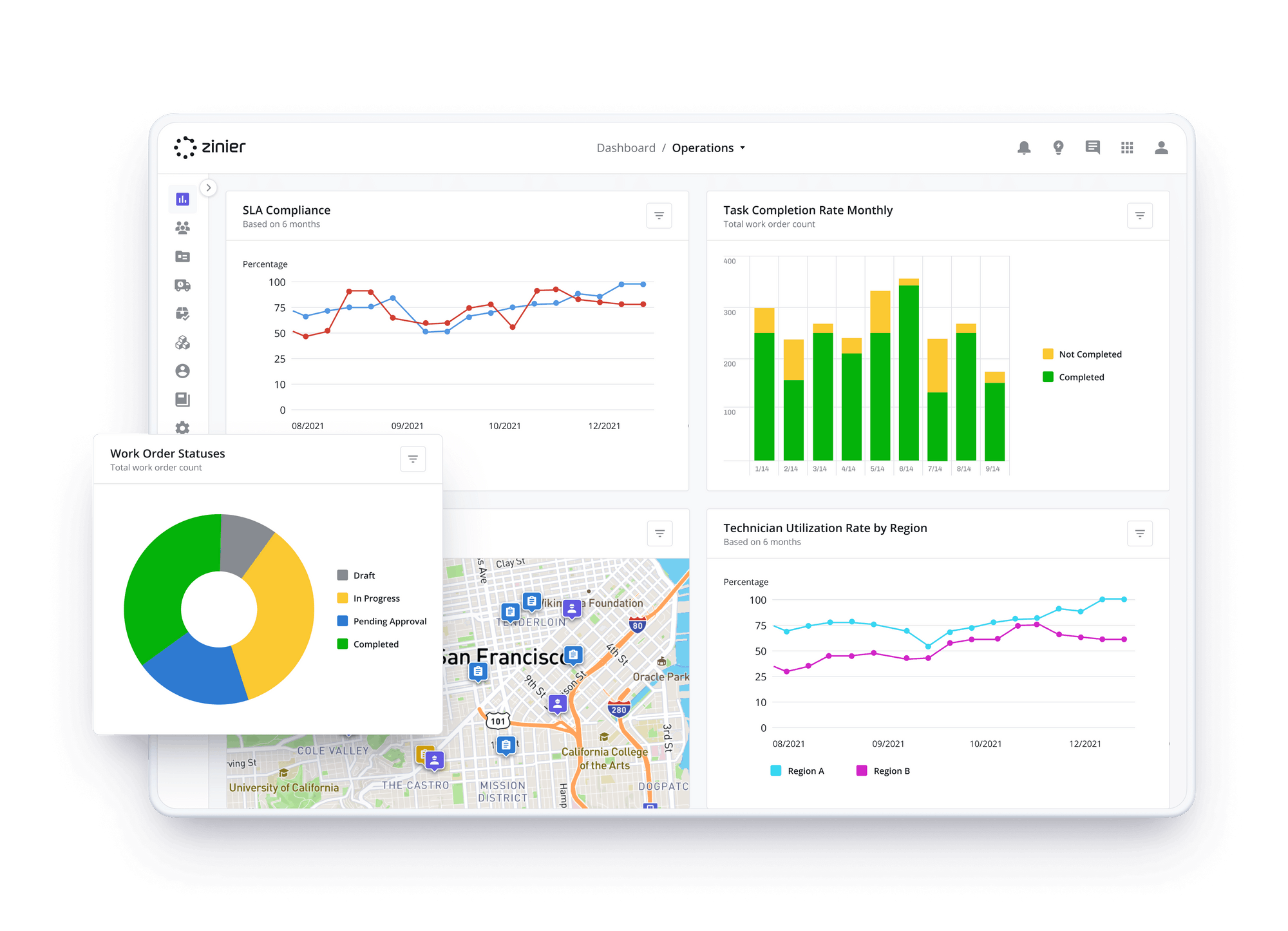Click the assets cubes icon in sidebar

182,343
